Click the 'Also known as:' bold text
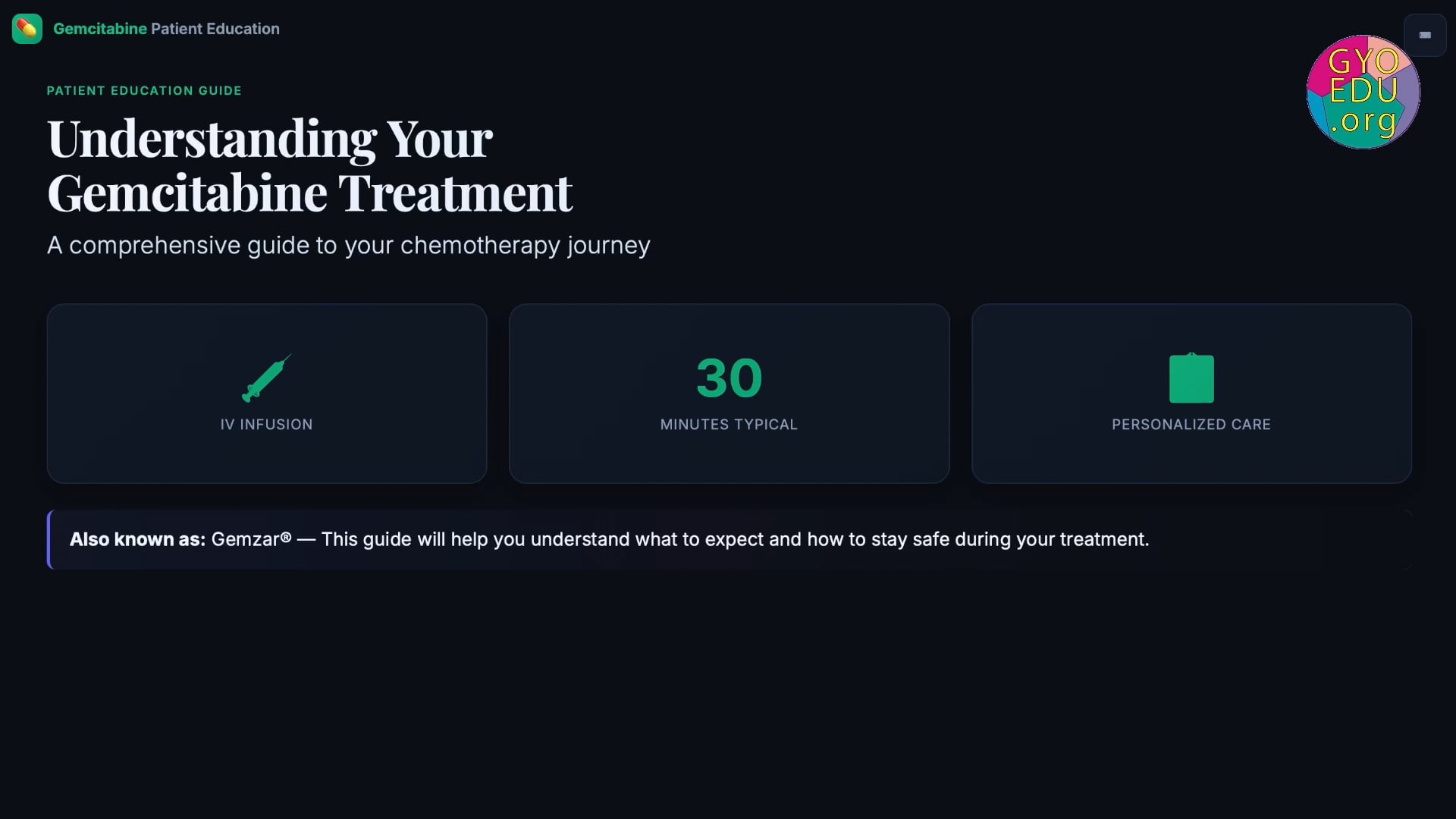The width and height of the screenshot is (1456, 819). tap(137, 539)
